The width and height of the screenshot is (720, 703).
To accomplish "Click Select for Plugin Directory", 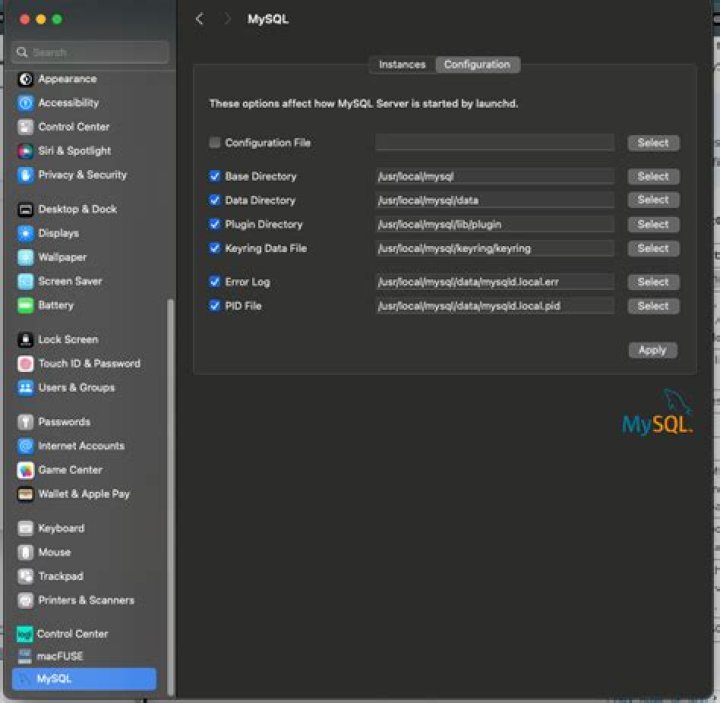I will click(x=653, y=225).
